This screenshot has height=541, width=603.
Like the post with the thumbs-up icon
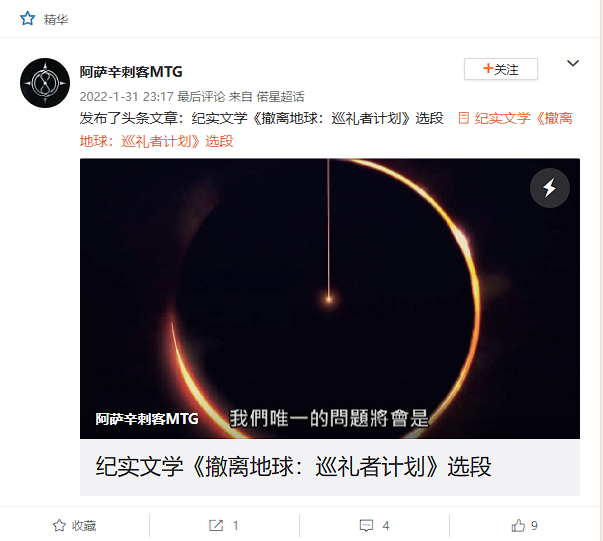pyautogui.click(x=518, y=525)
